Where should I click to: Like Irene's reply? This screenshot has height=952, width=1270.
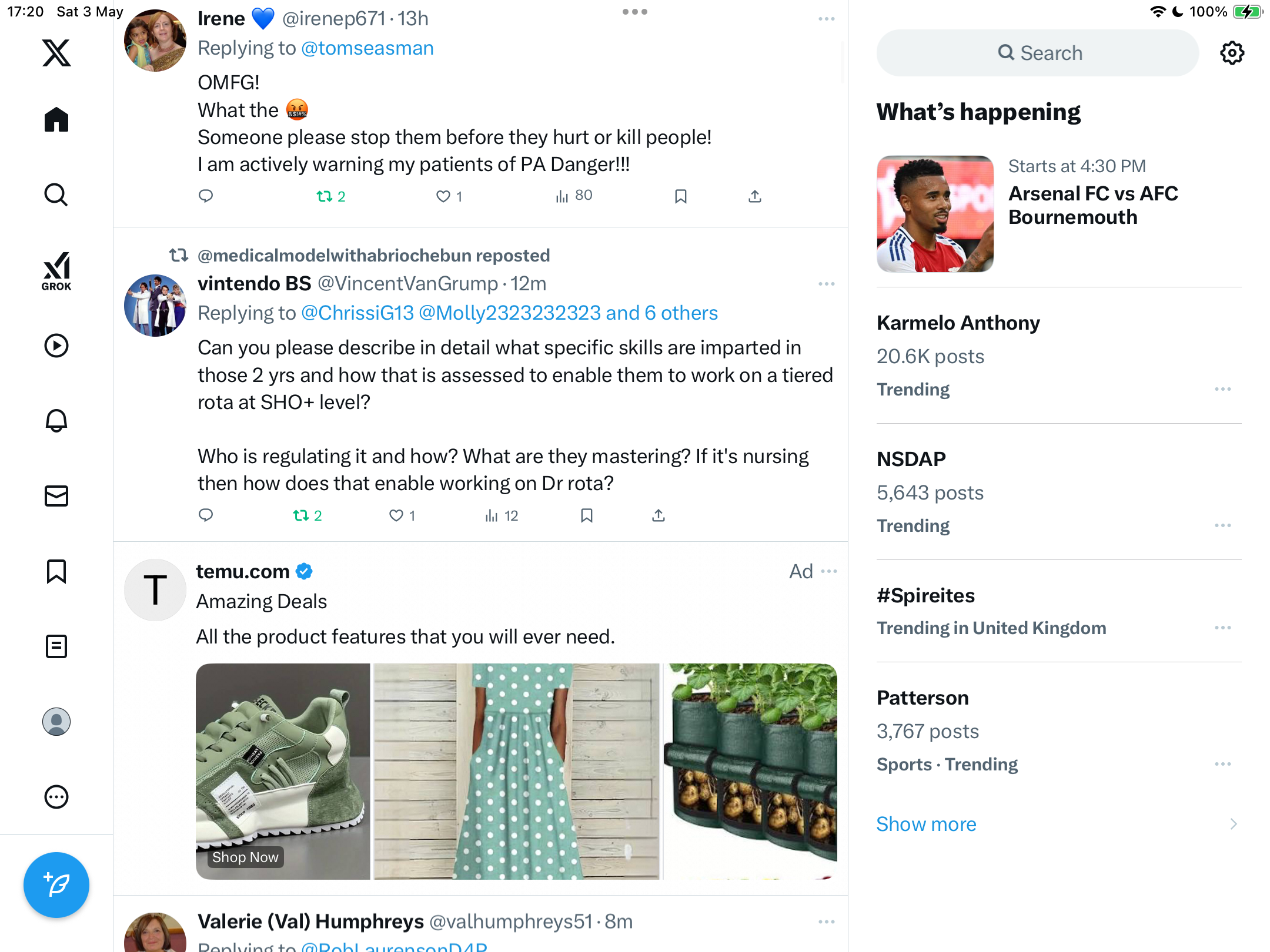[x=449, y=196]
